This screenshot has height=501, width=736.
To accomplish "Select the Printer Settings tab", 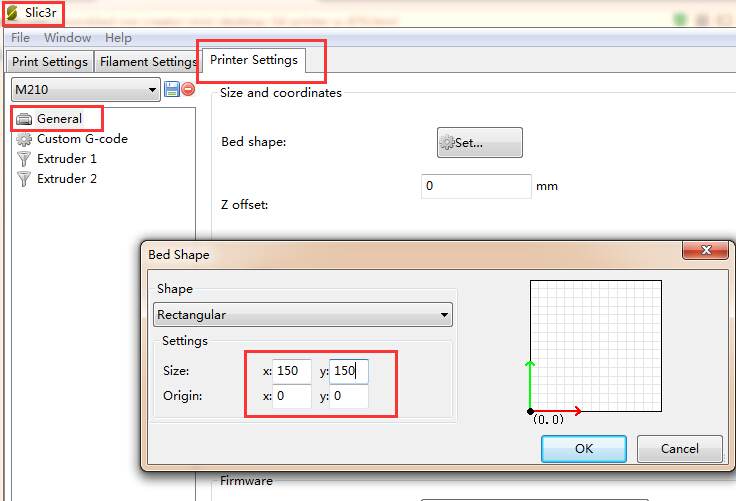I will [x=254, y=60].
